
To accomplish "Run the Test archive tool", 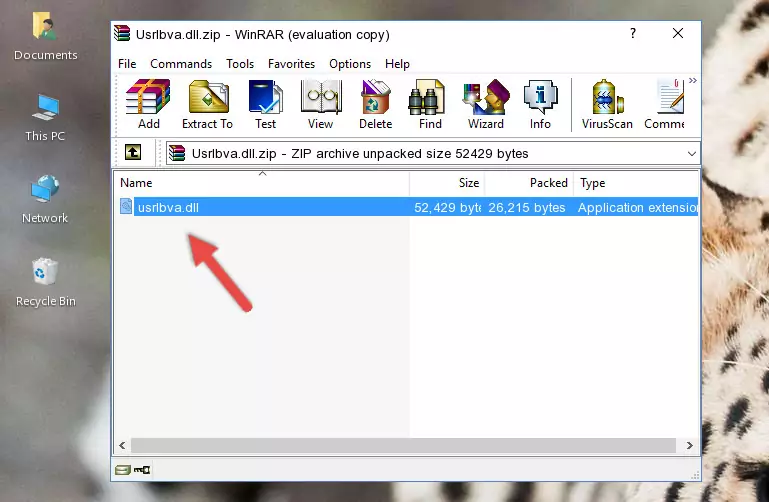I will [265, 104].
